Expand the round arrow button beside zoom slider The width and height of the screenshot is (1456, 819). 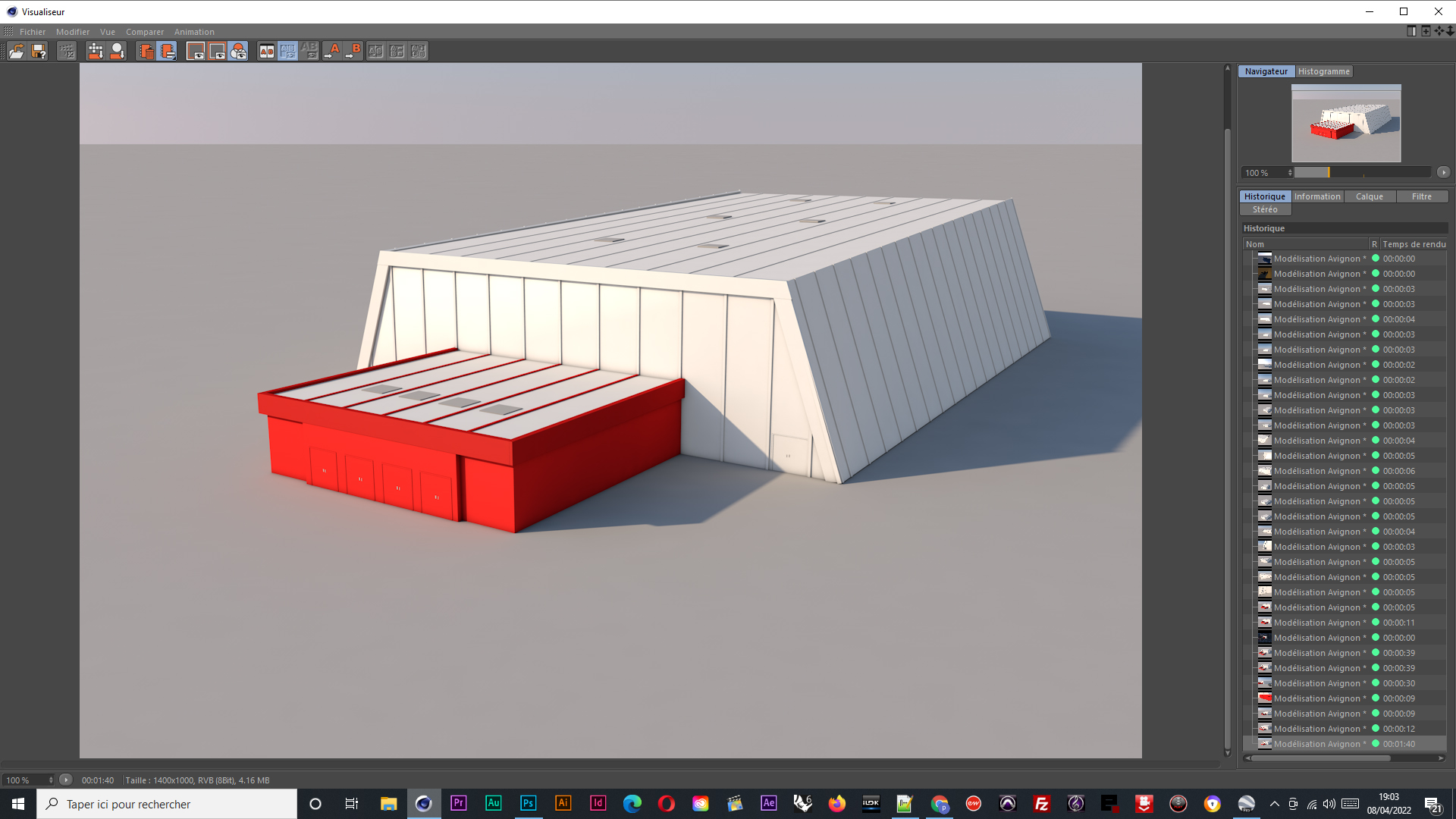click(x=1443, y=172)
